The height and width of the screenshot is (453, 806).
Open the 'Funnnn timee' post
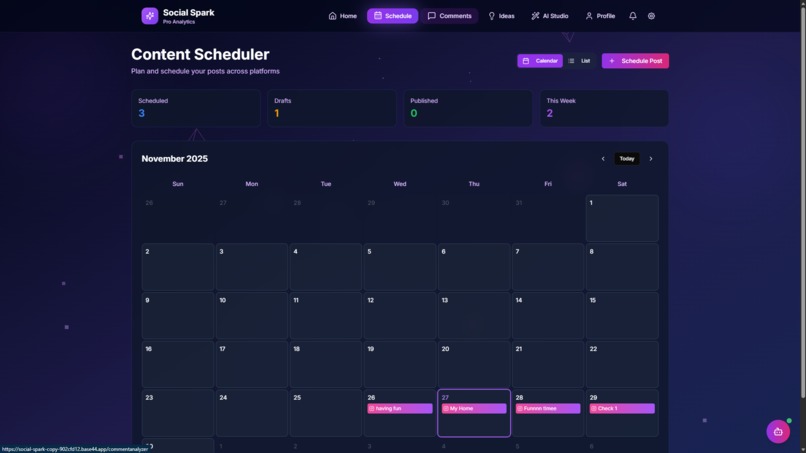tap(548, 408)
